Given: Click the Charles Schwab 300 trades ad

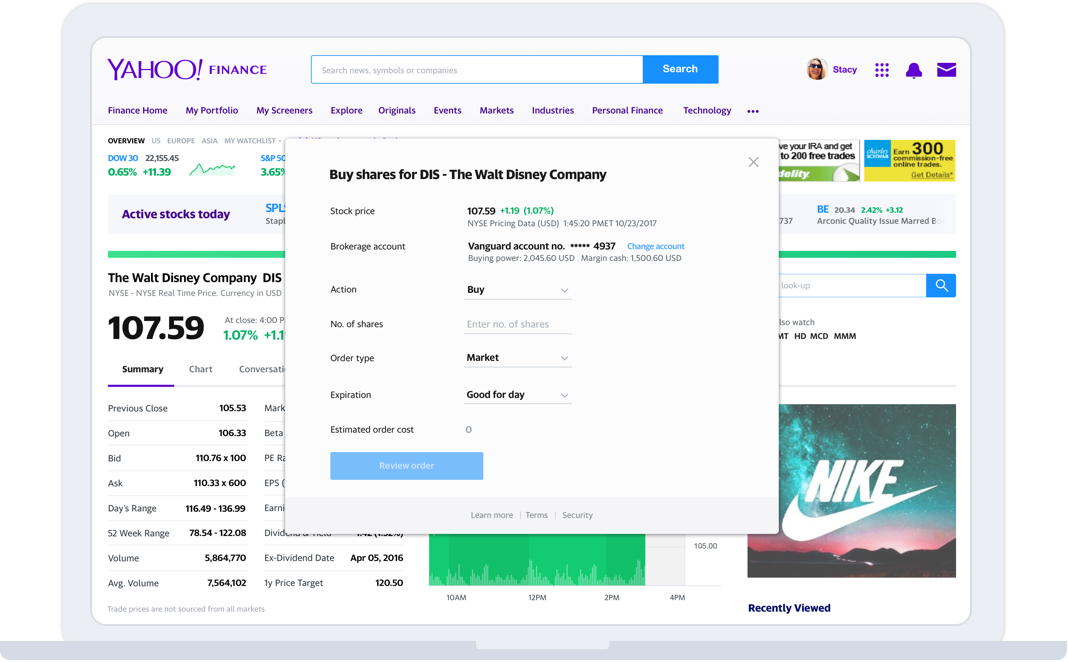Looking at the screenshot, I should click(x=909, y=161).
